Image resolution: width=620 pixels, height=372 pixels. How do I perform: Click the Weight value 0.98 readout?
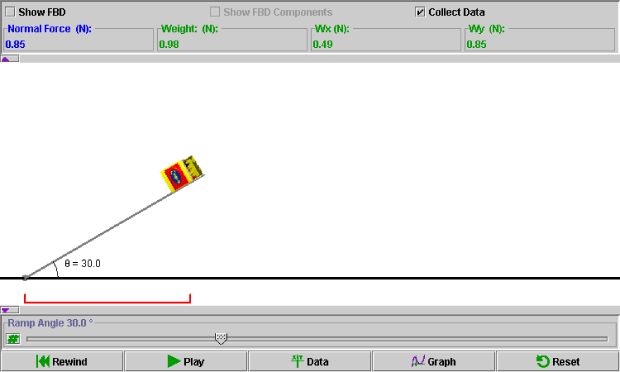coord(169,44)
